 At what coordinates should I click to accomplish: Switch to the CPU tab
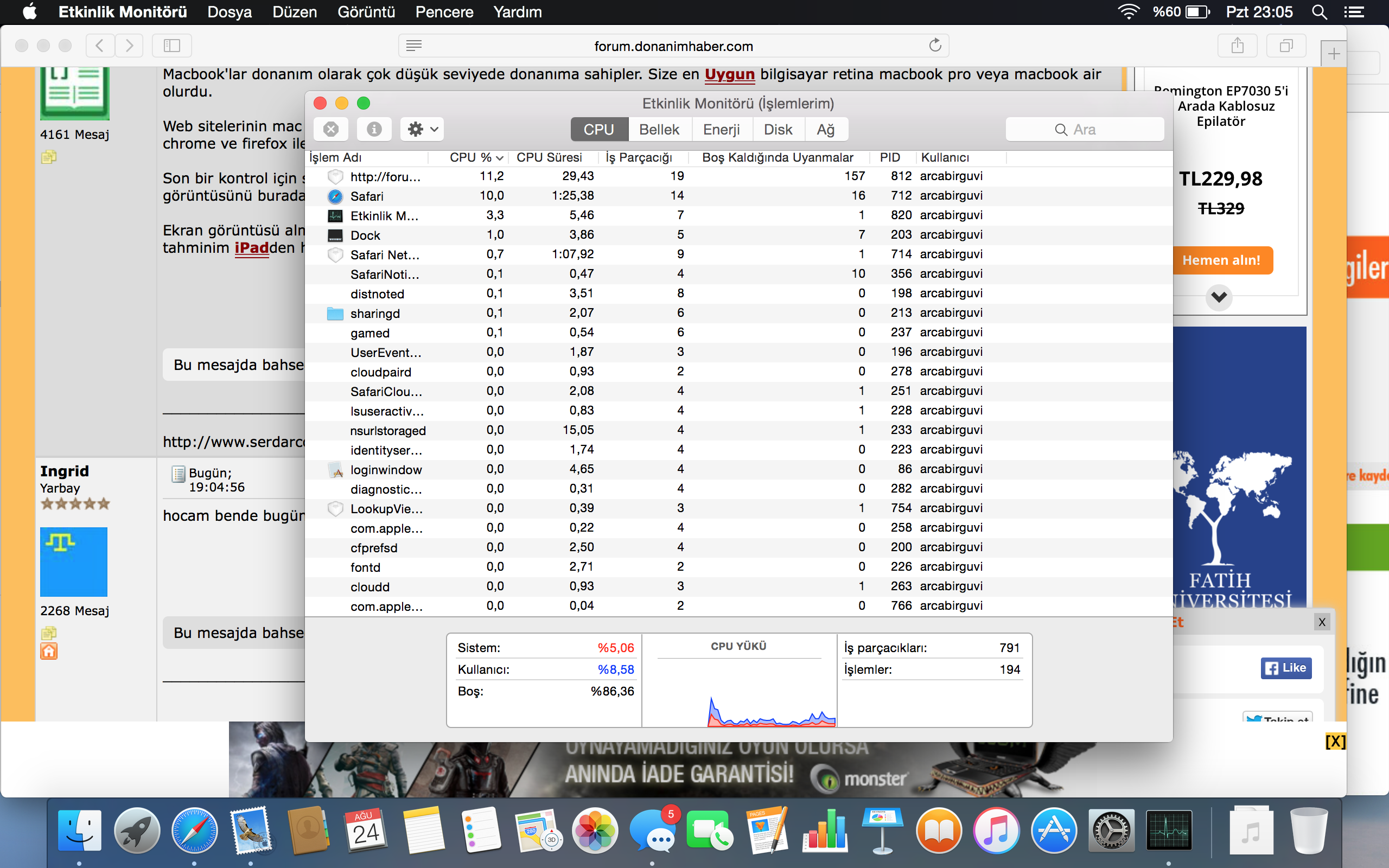(x=598, y=129)
